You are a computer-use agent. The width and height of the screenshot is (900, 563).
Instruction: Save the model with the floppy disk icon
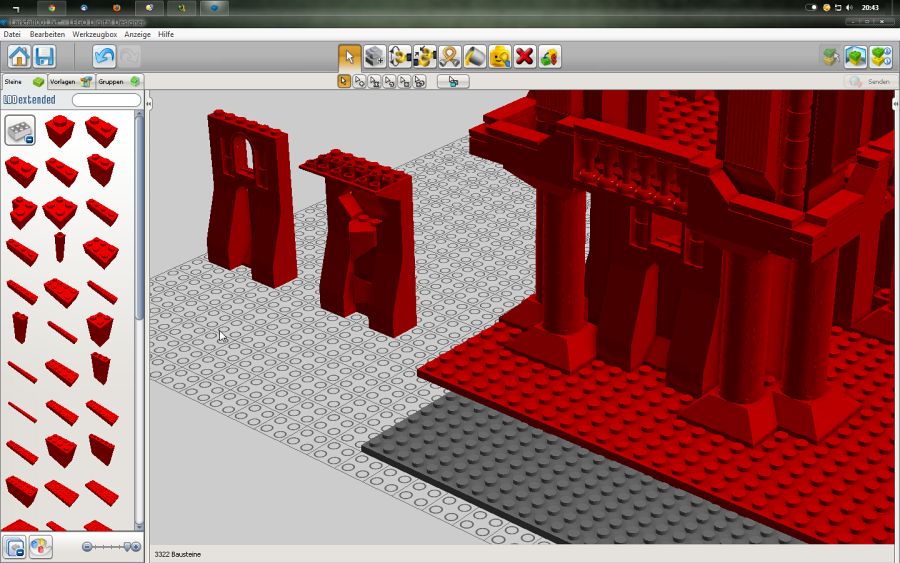pyautogui.click(x=44, y=56)
